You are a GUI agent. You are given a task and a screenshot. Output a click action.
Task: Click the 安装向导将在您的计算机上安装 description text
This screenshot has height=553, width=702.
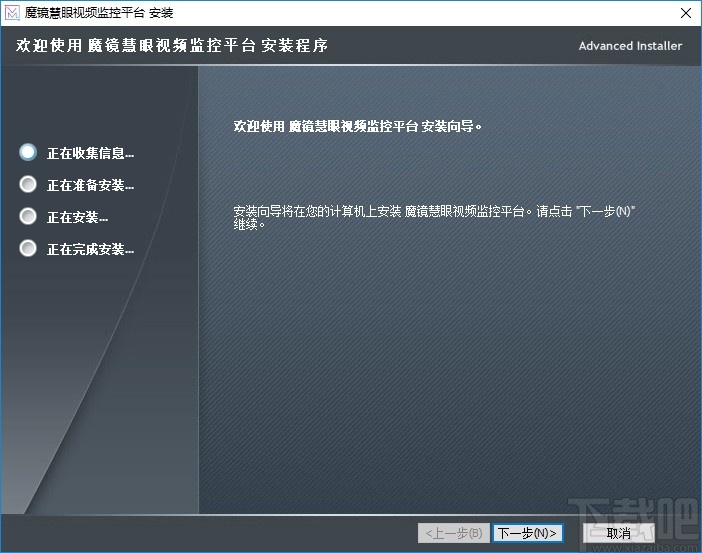[434, 217]
